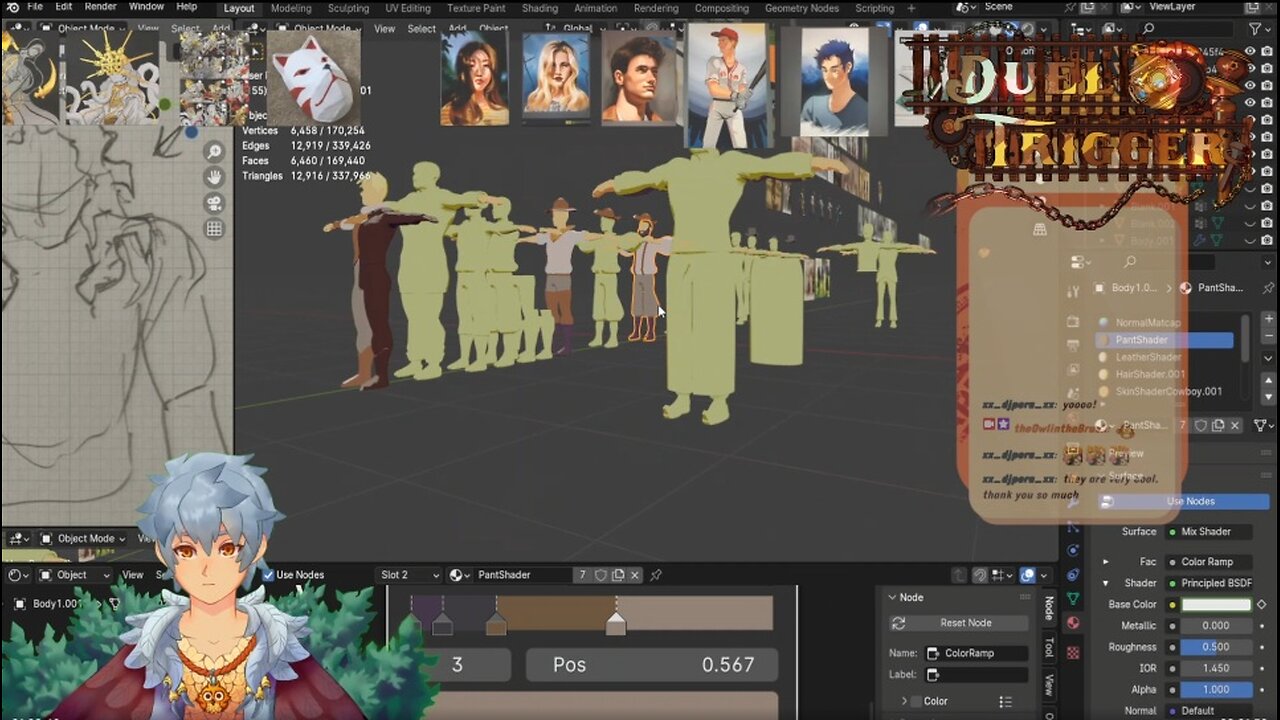Click the pan hand viewport gizmo
The height and width of the screenshot is (720, 1280).
[214, 177]
